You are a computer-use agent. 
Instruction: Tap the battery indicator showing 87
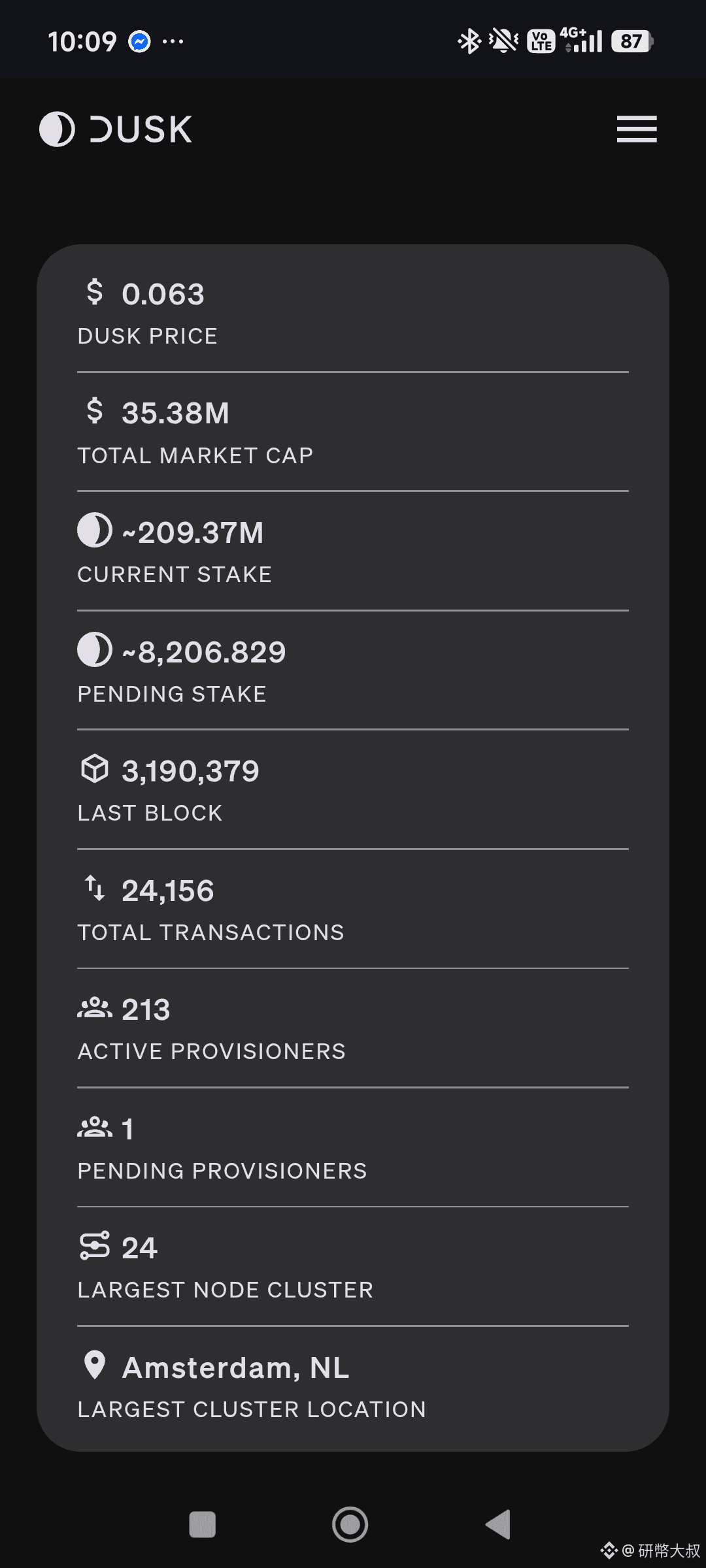pyautogui.click(x=631, y=42)
